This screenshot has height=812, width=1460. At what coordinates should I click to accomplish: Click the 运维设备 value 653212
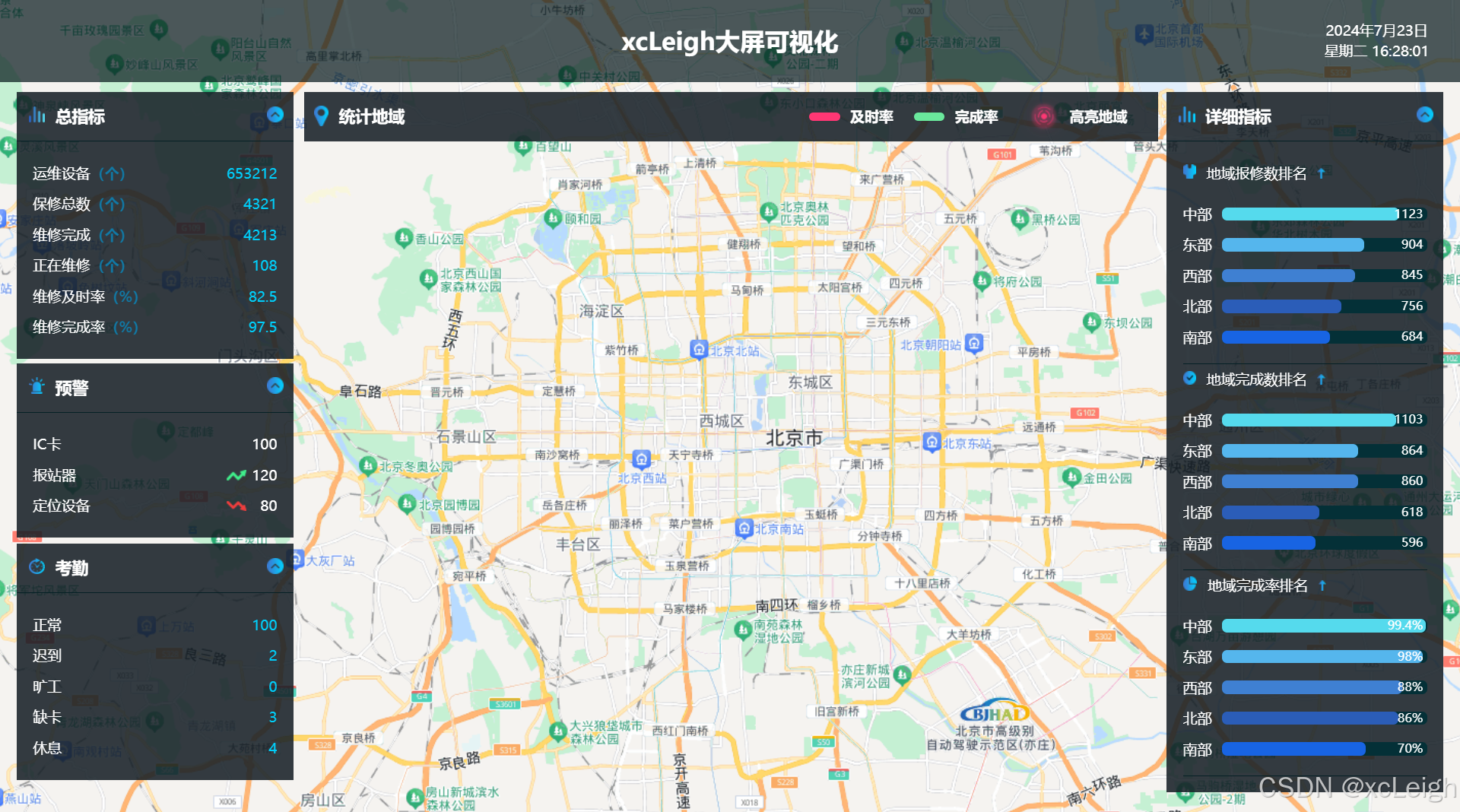252,173
